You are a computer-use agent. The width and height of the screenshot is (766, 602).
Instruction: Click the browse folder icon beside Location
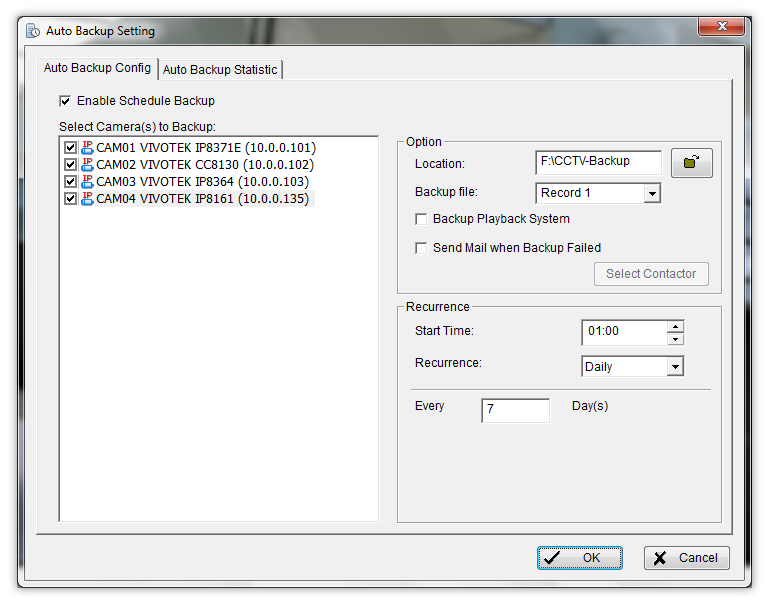691,163
